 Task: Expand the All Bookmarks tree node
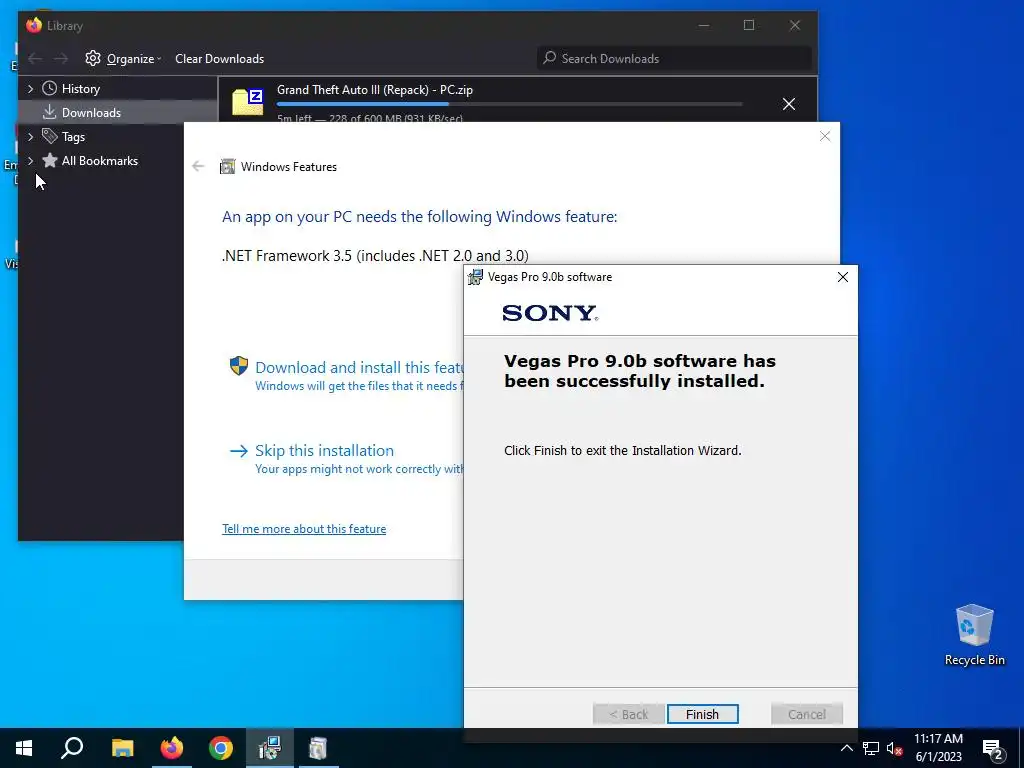30,161
